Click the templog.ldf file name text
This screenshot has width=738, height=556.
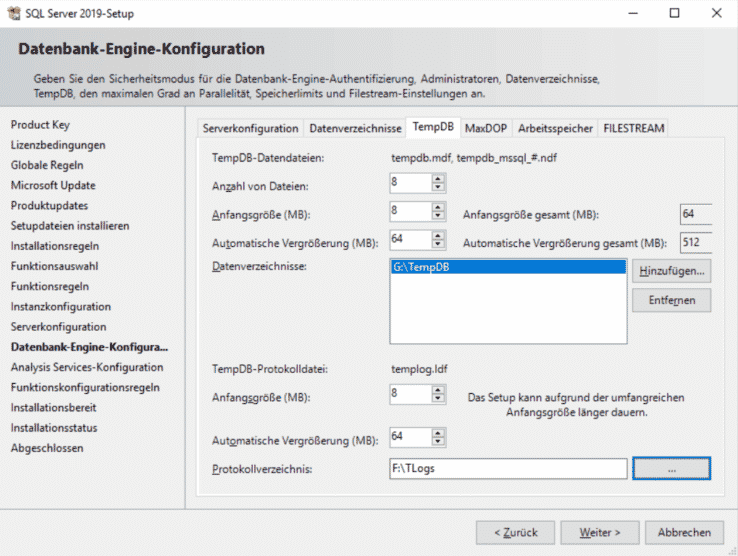point(419,369)
